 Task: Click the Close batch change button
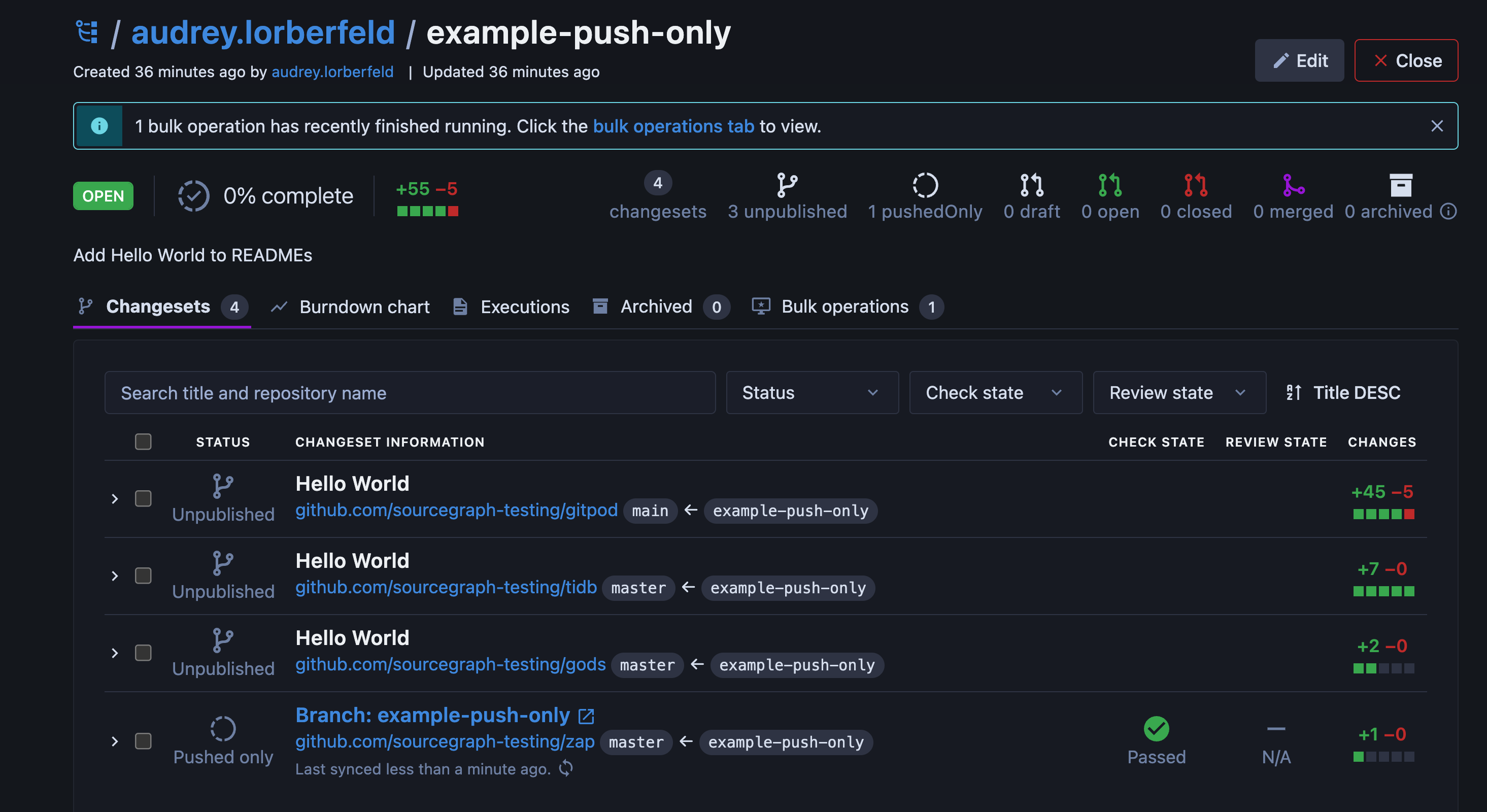pos(1406,60)
